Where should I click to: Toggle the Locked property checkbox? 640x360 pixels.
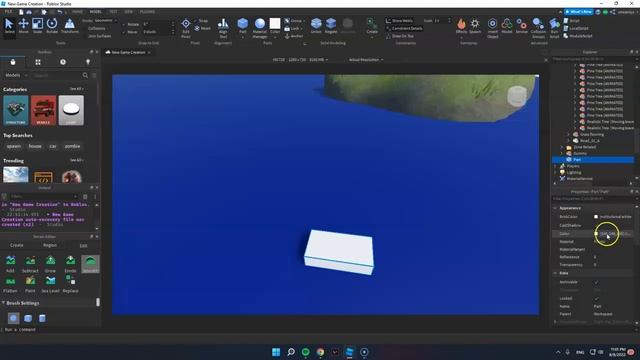(x=596, y=298)
